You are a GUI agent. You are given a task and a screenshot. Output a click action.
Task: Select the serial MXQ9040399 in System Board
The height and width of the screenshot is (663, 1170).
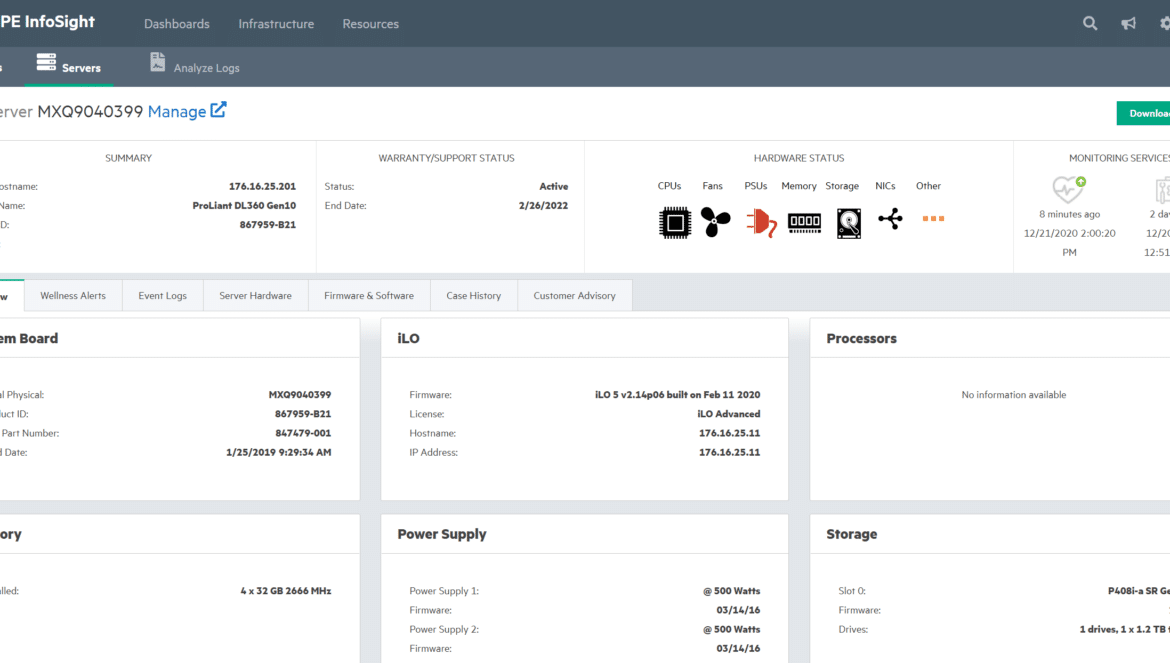click(x=300, y=395)
